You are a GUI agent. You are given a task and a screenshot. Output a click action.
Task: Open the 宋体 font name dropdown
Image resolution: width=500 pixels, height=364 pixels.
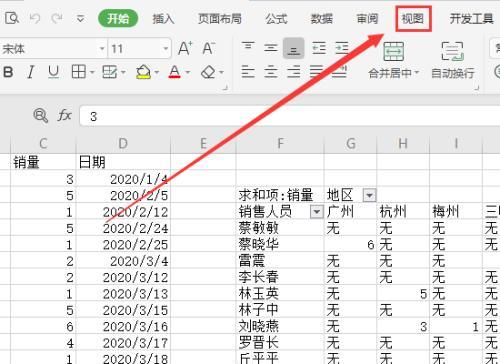coord(102,49)
